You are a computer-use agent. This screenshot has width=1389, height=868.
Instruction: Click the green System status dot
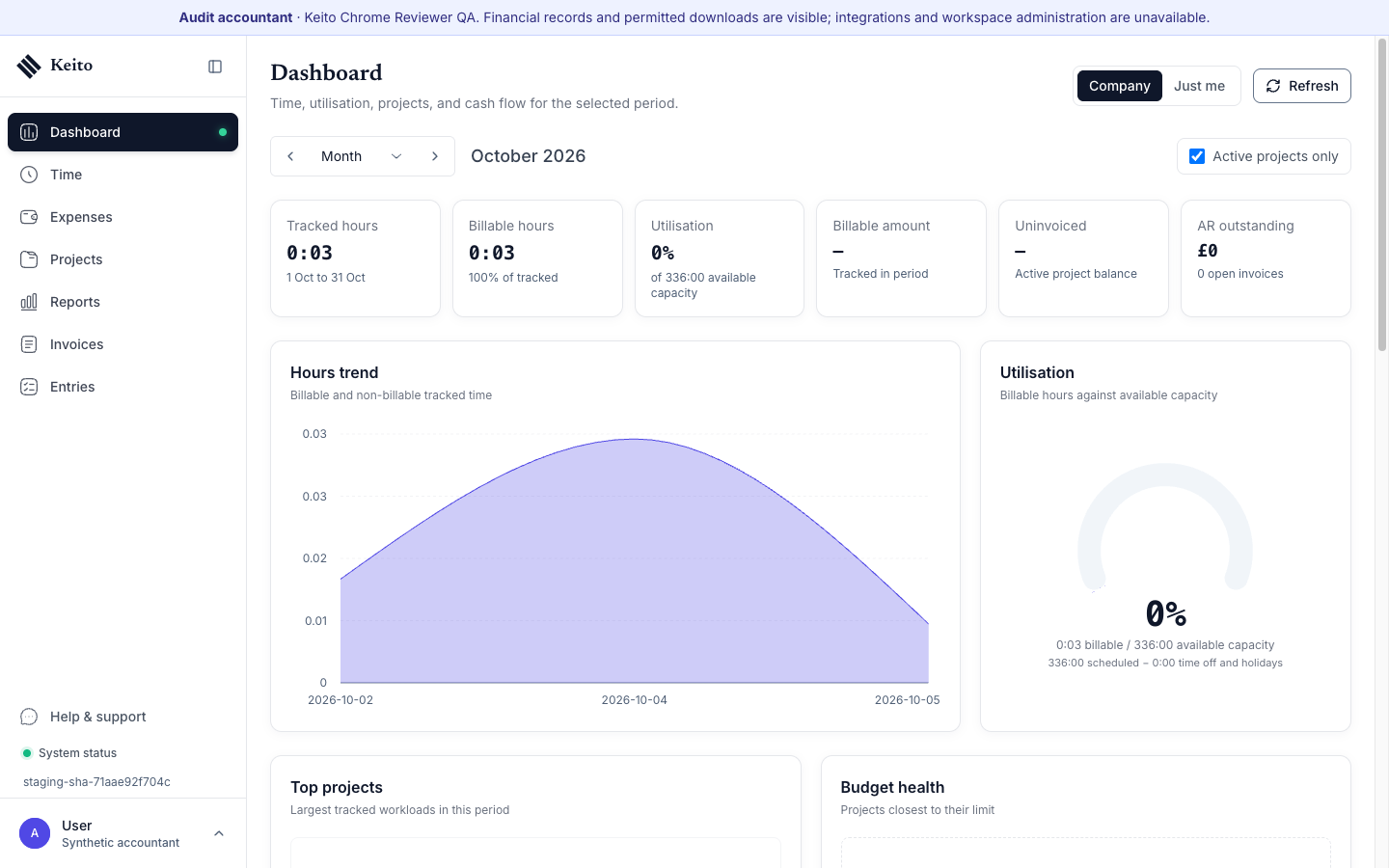tap(27, 753)
